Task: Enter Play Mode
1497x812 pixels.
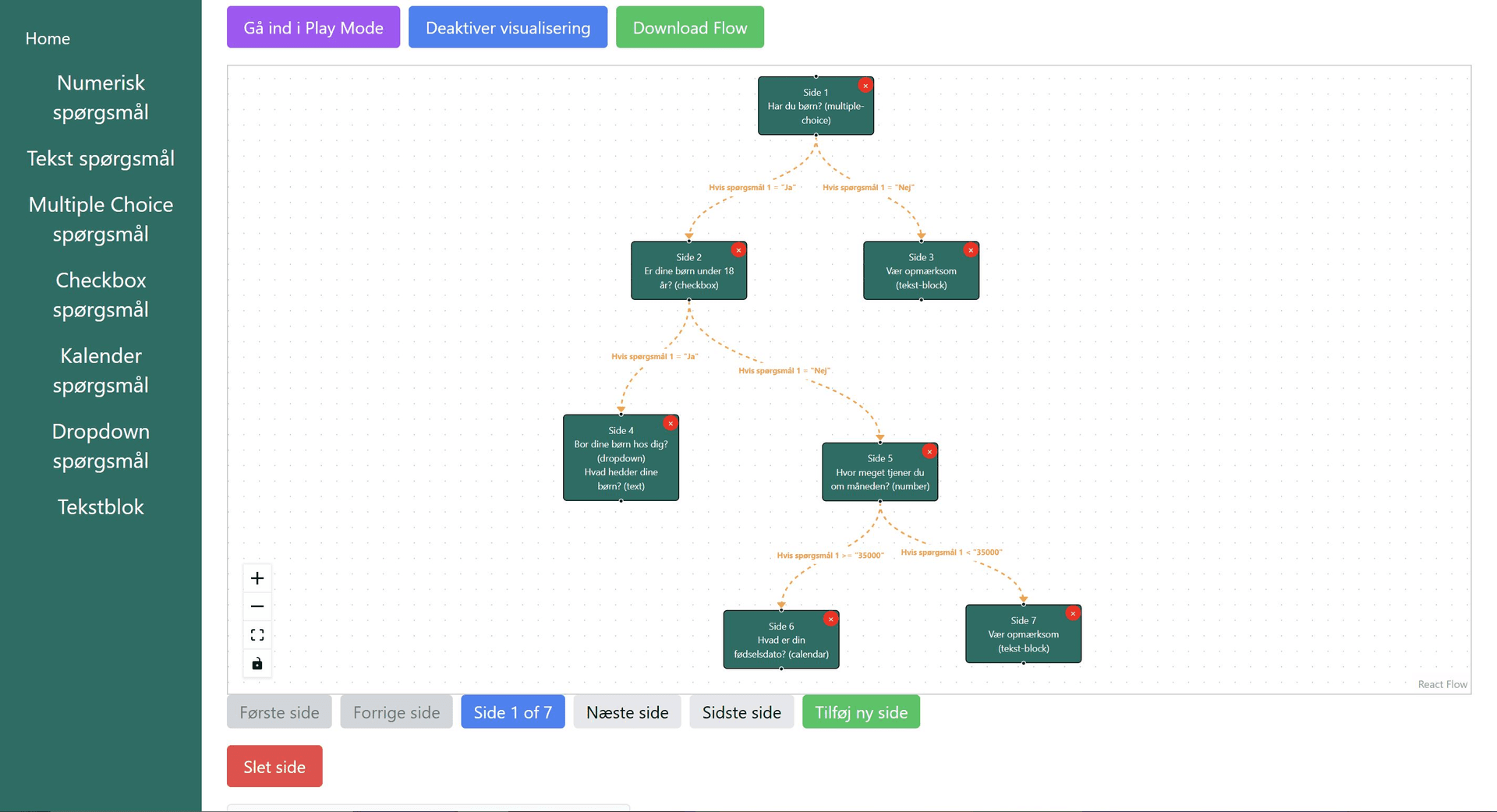Action: 313,26
